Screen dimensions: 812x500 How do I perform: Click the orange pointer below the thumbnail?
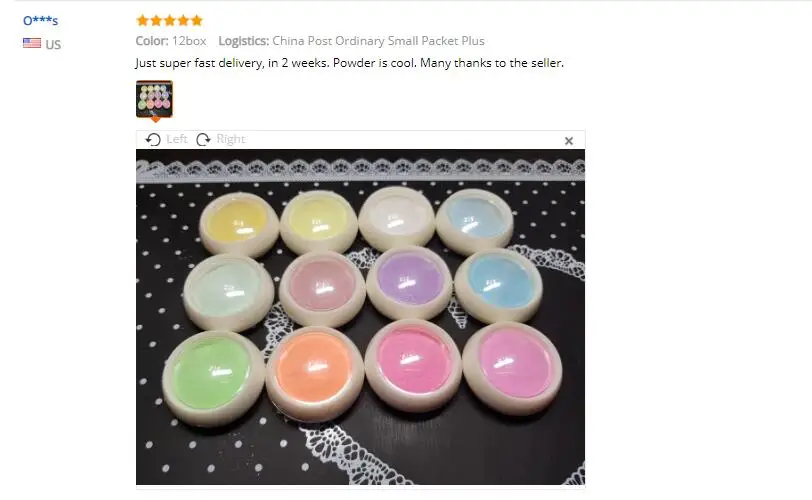click(x=155, y=120)
